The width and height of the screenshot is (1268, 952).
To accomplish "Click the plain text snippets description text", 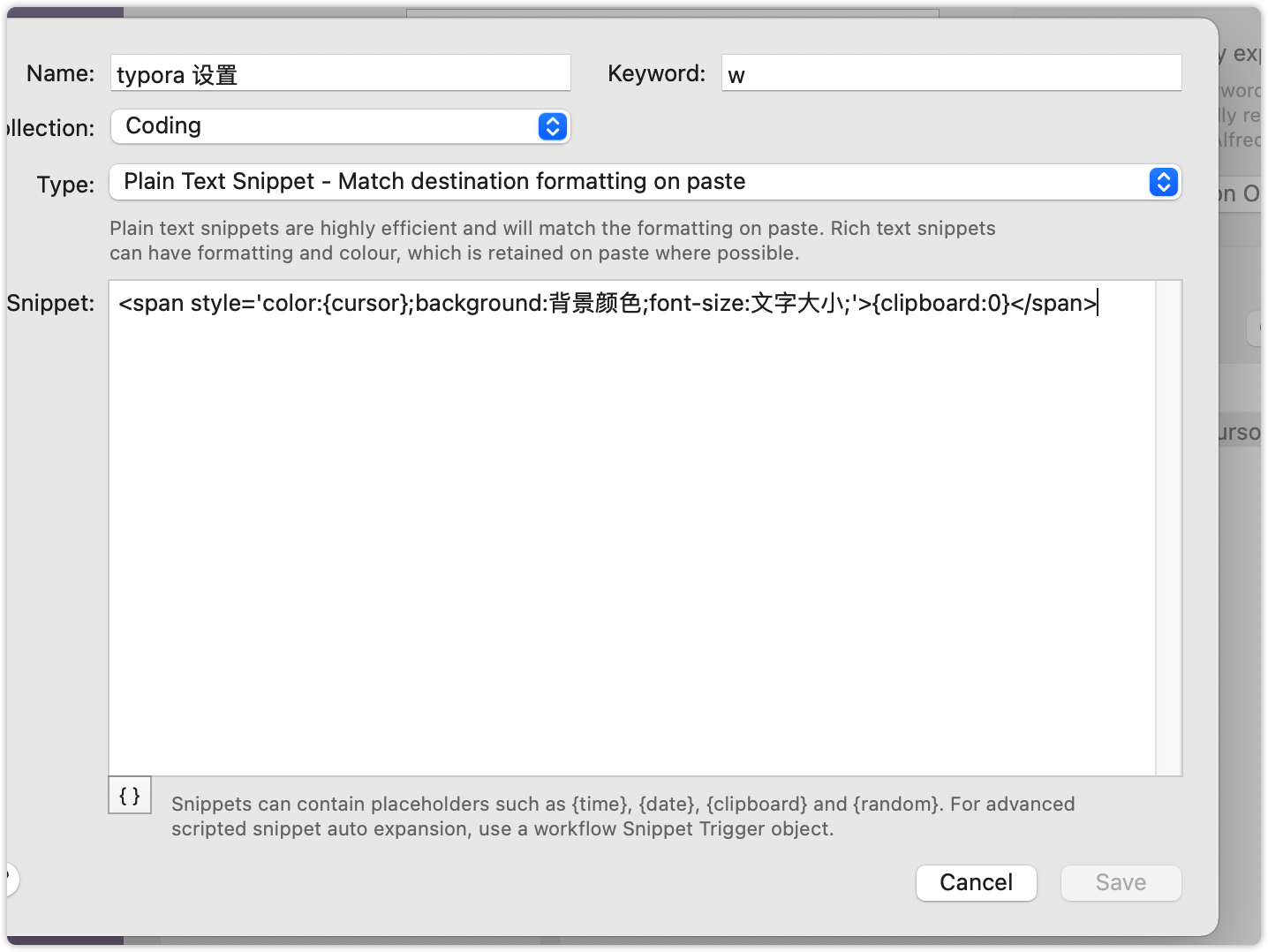I will click(x=552, y=240).
